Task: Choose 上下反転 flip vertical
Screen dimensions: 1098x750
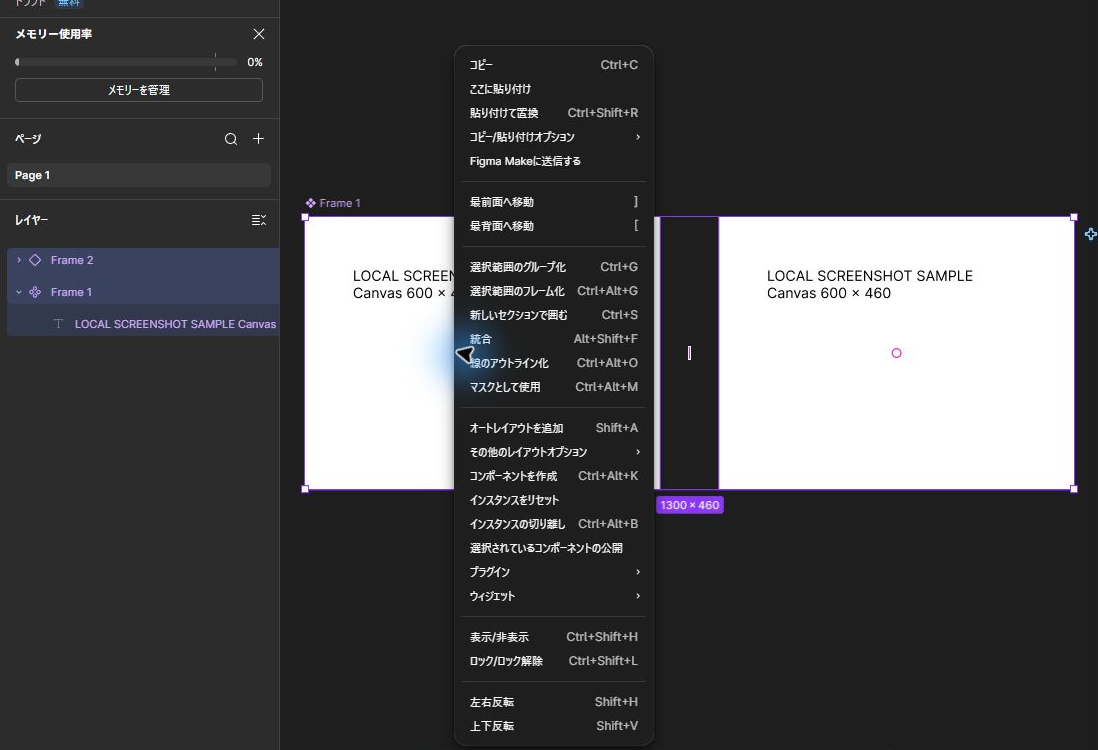Action: pos(554,725)
